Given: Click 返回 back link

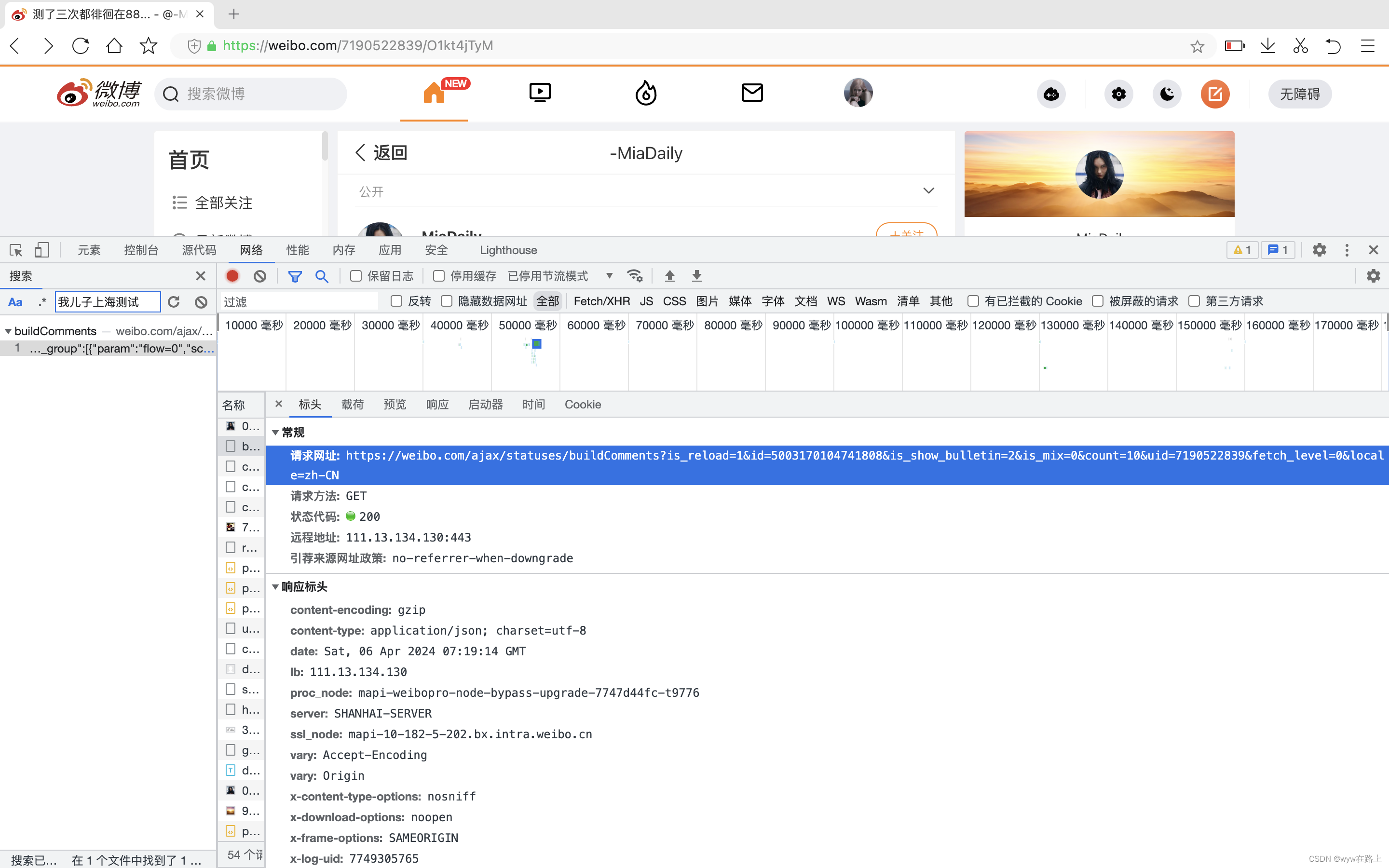Looking at the screenshot, I should pos(381,153).
